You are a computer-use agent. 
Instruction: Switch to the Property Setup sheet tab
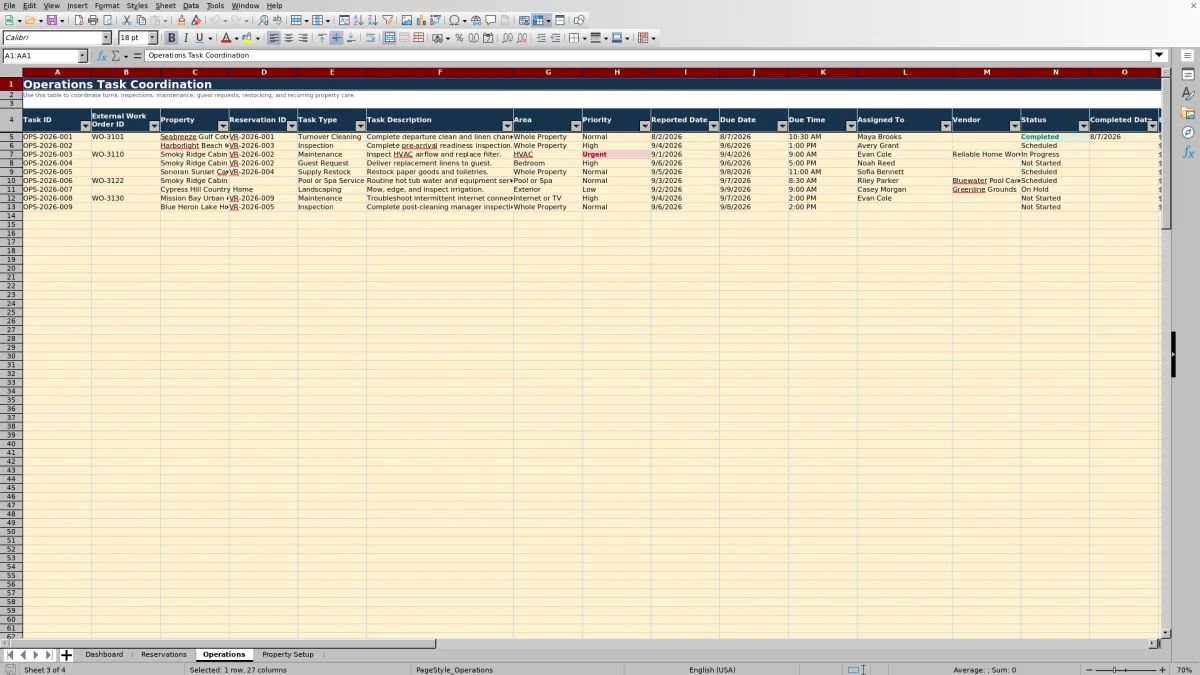pyautogui.click(x=288, y=655)
